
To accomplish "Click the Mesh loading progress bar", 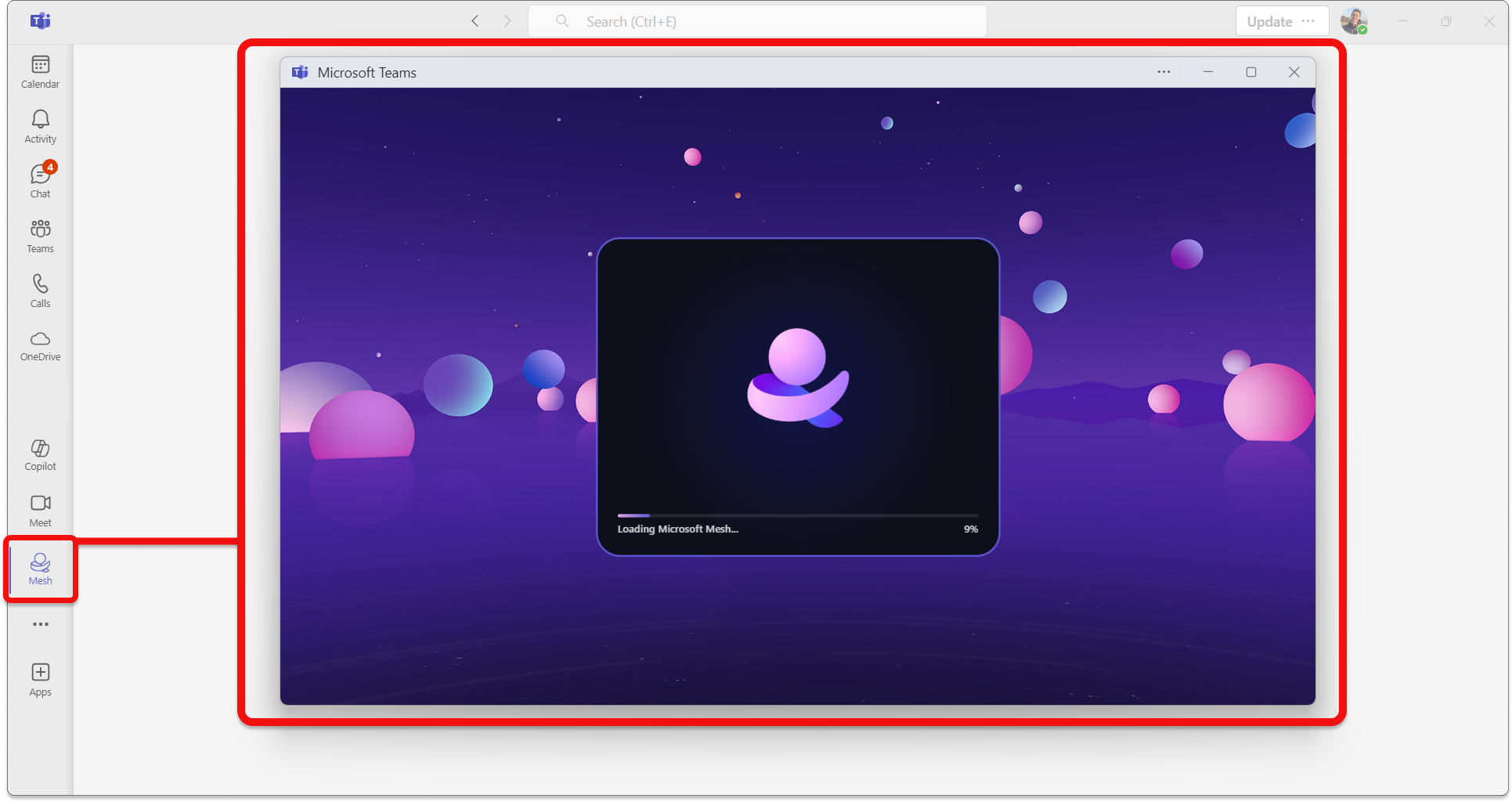I will 797,515.
